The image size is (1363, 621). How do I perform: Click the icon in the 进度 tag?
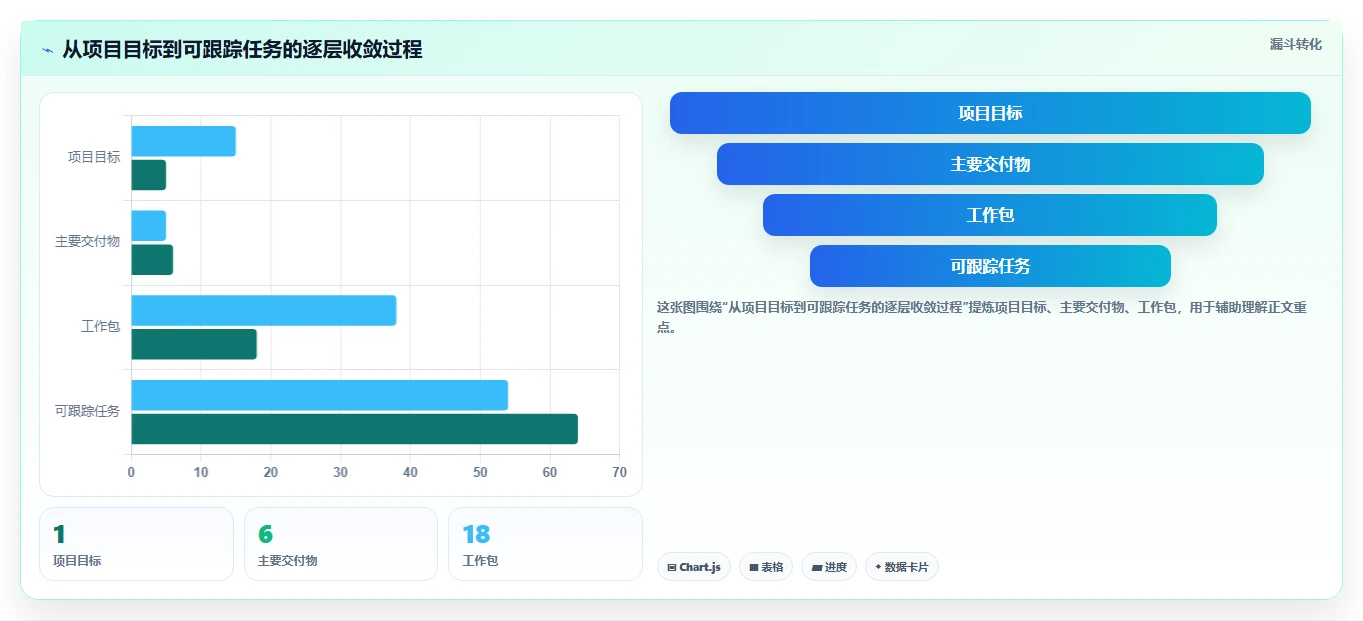(817, 567)
